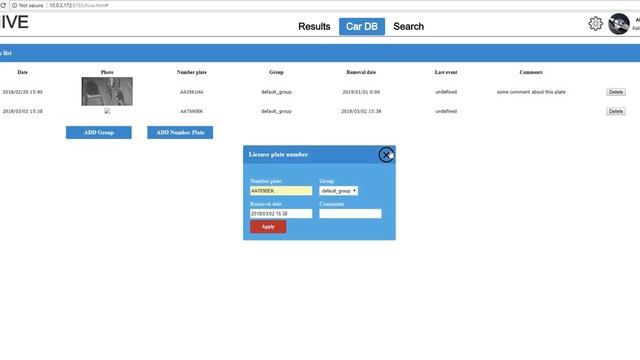Image resolution: width=640 pixels, height=360 pixels.
Task: Open the camera photo thumbnail for AA3561HA
Action: [107, 91]
